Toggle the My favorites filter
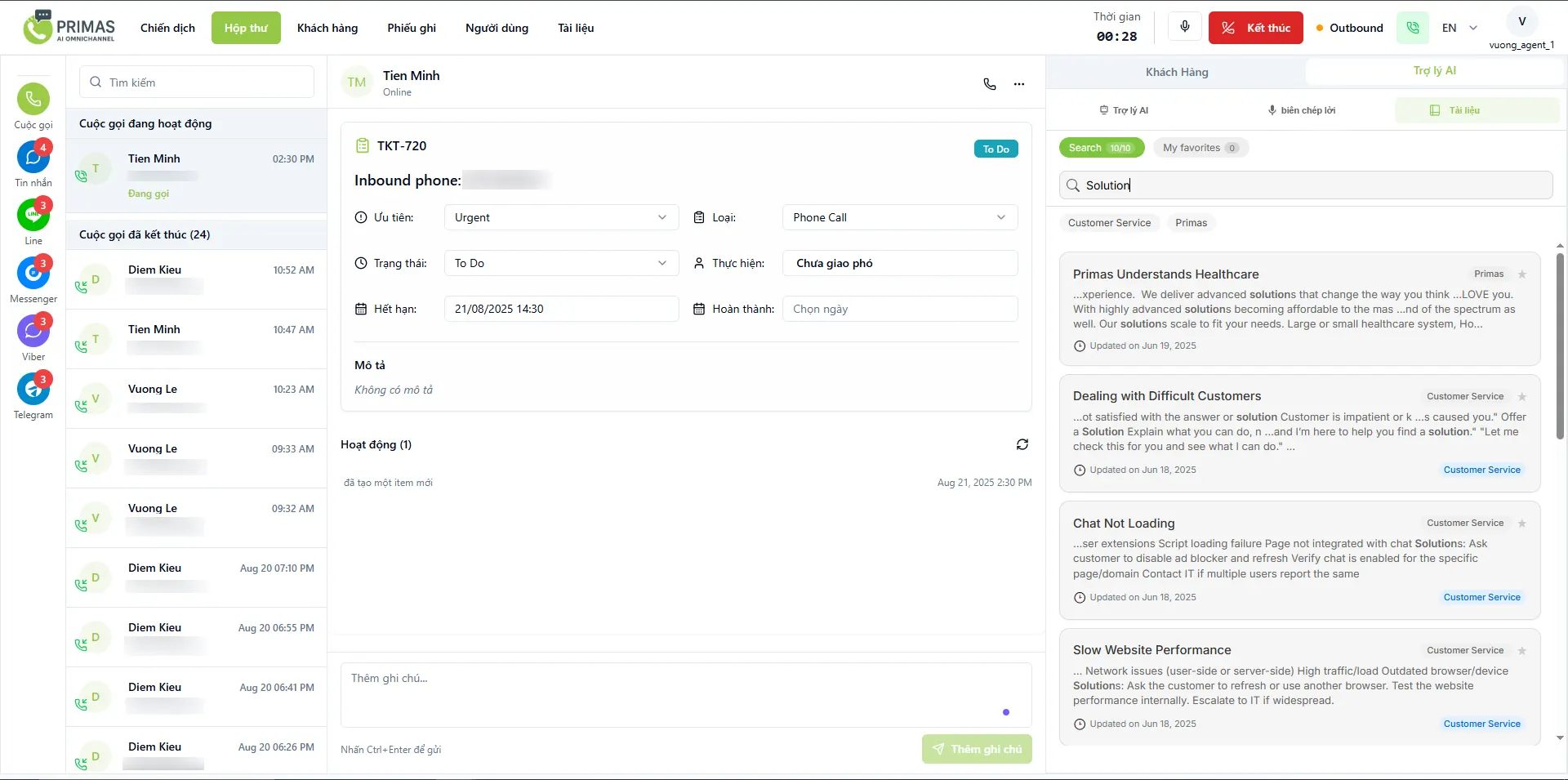Screen dimensions: 1568x780 point(1200,148)
